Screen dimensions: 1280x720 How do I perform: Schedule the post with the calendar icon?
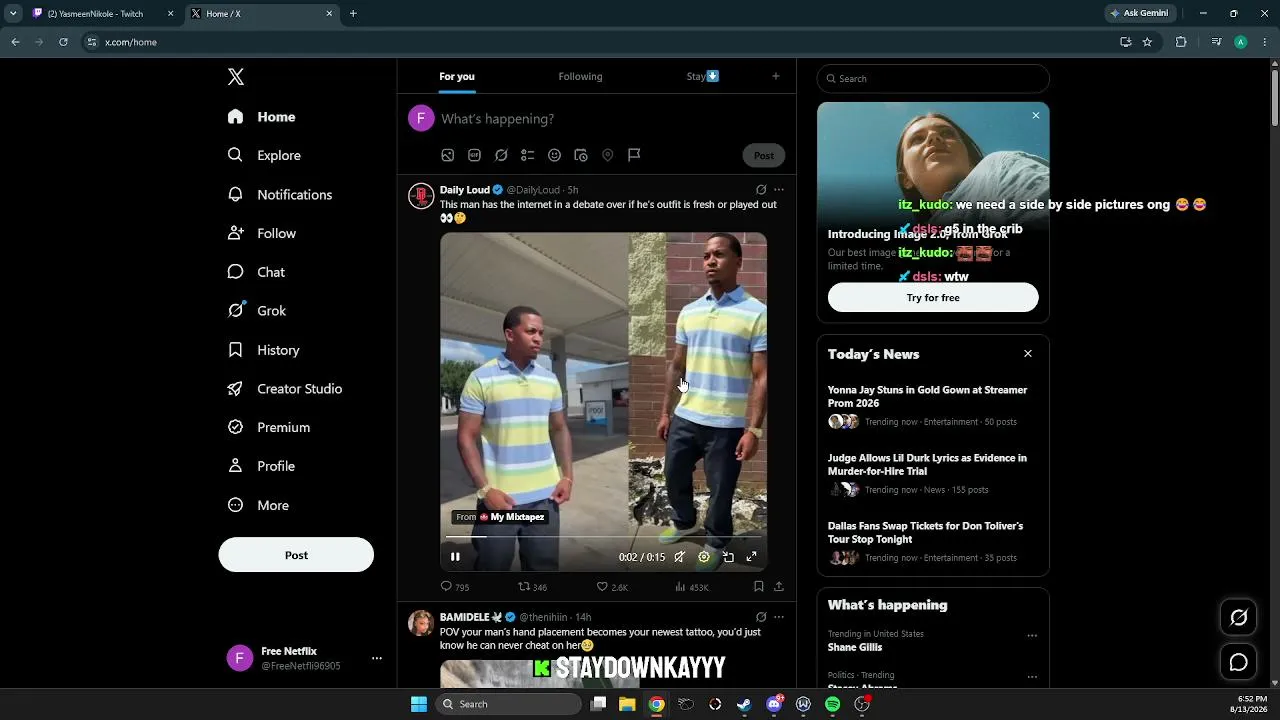(x=581, y=155)
